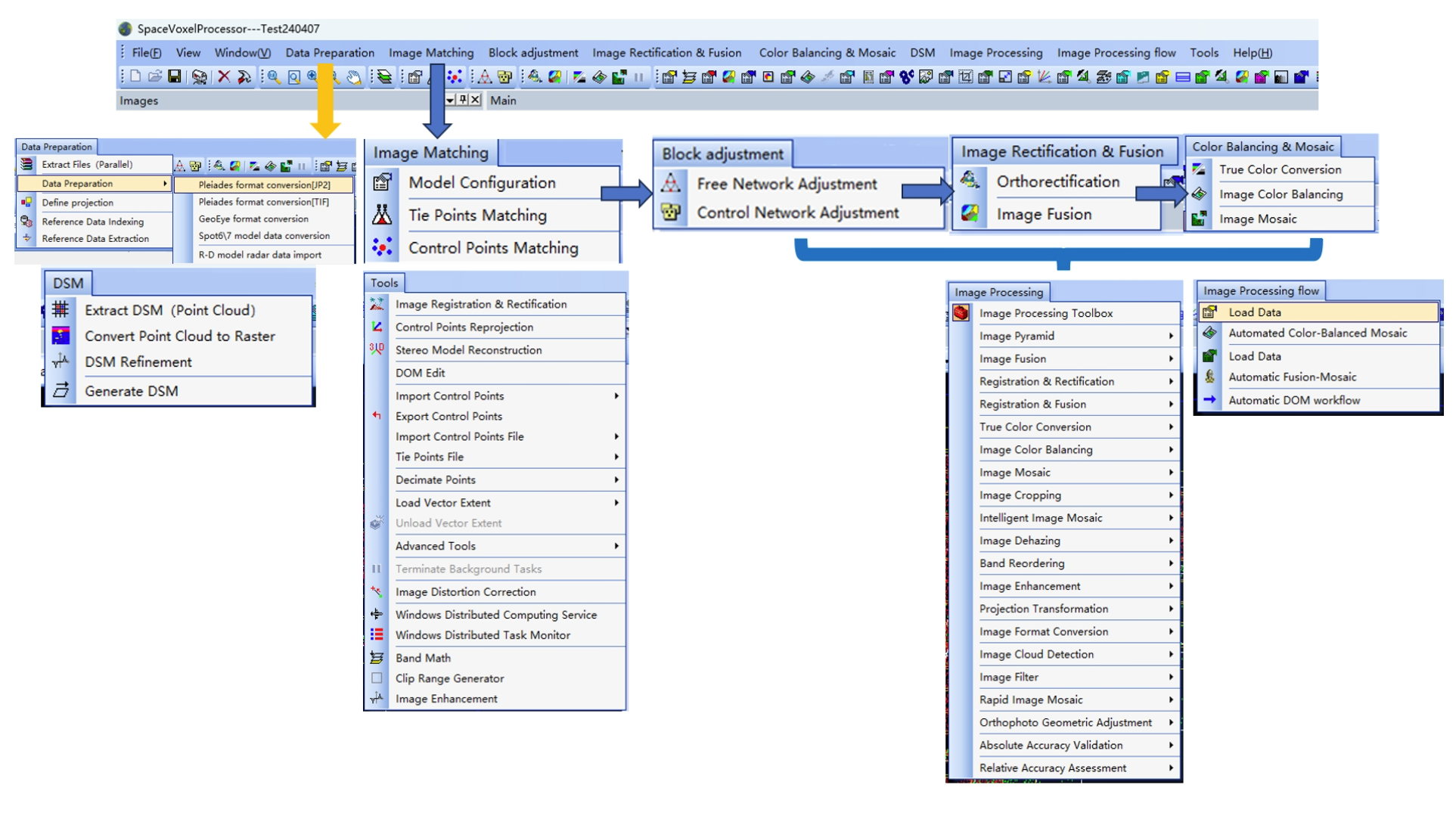1456x825 pixels.
Task: Click Extract DSM grid icon
Action: click(61, 310)
